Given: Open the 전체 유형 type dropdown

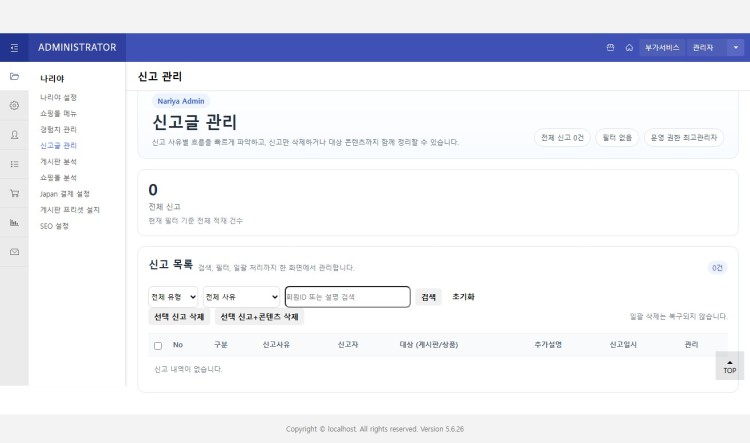Looking at the screenshot, I should tap(173, 297).
